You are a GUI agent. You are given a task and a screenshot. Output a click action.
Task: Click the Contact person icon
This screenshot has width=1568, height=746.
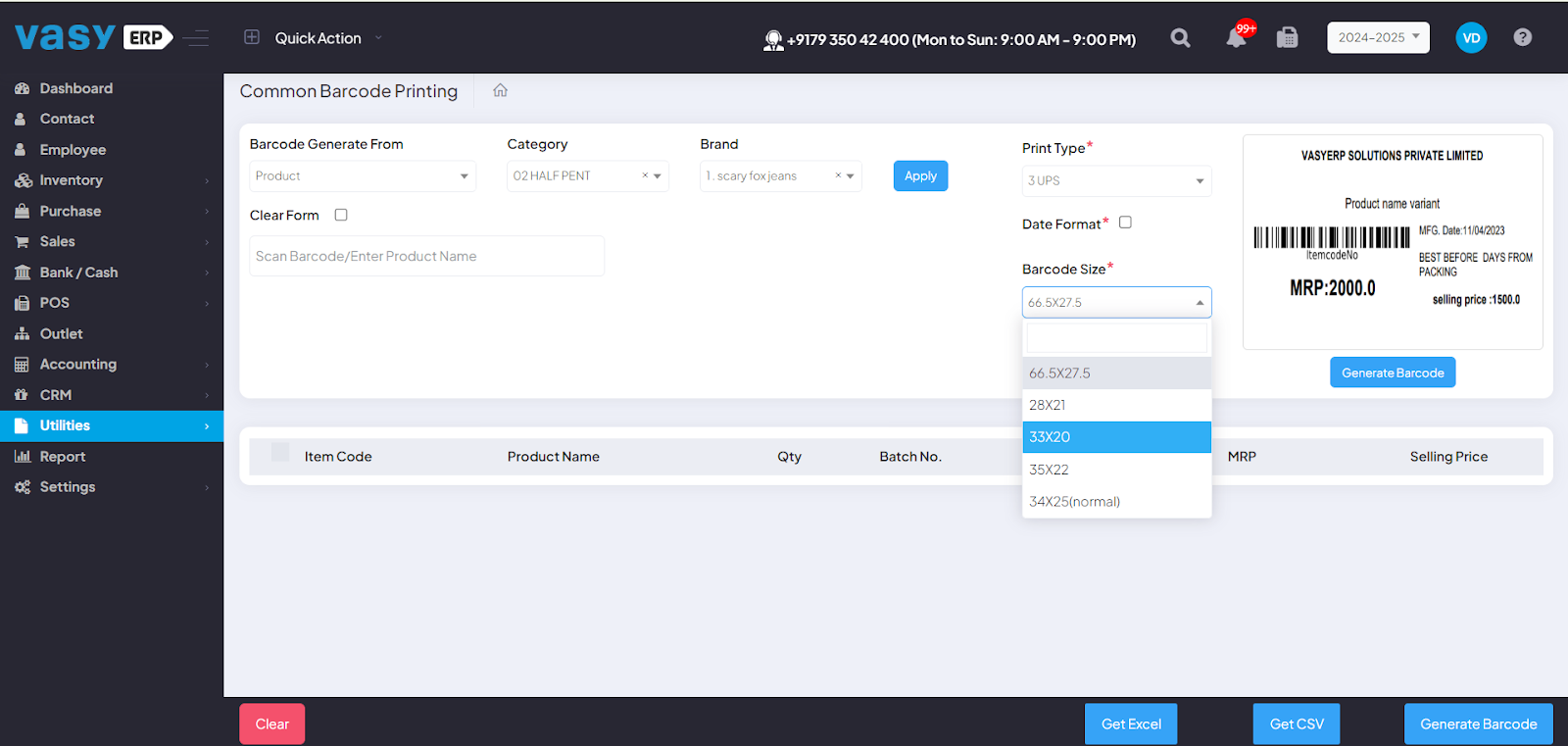click(x=21, y=119)
